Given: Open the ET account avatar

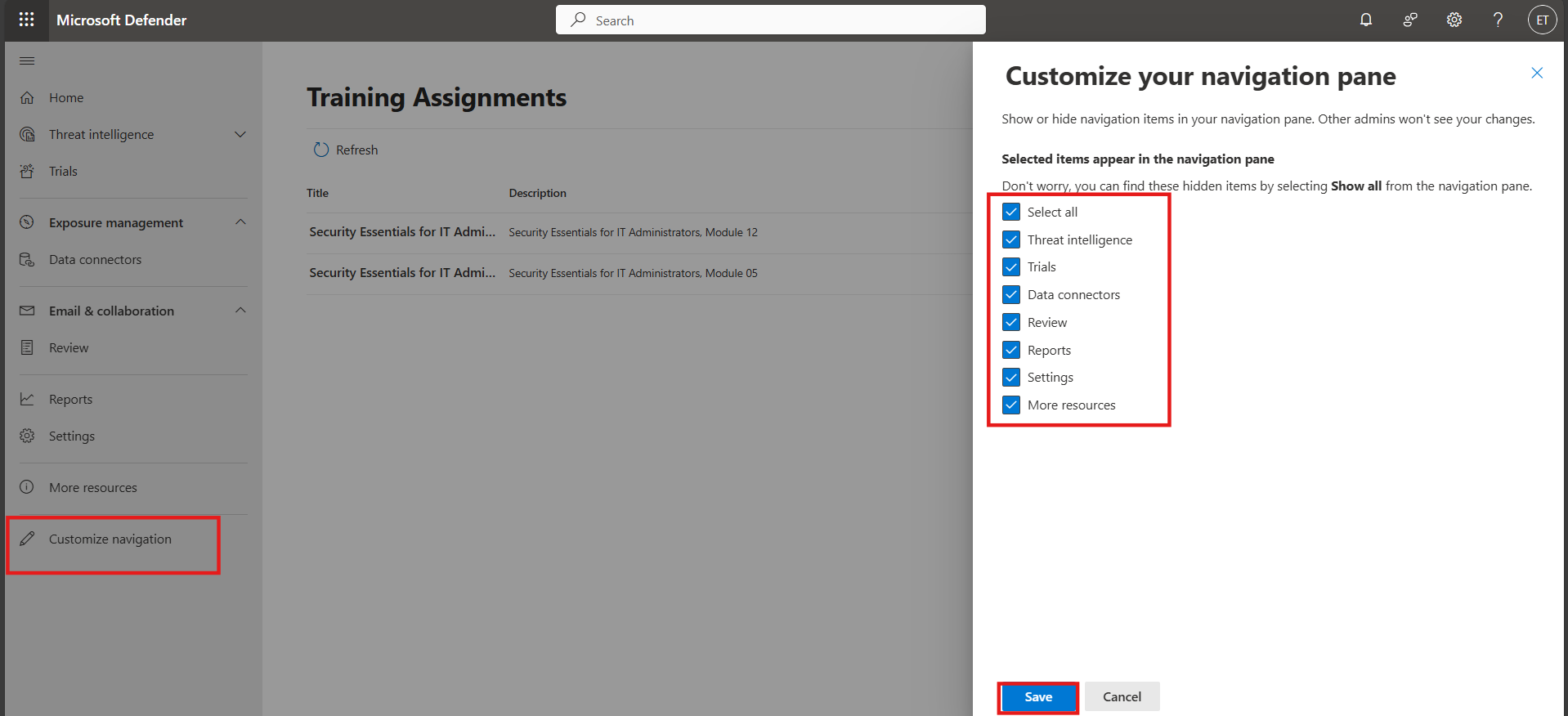Looking at the screenshot, I should pos(1543,20).
